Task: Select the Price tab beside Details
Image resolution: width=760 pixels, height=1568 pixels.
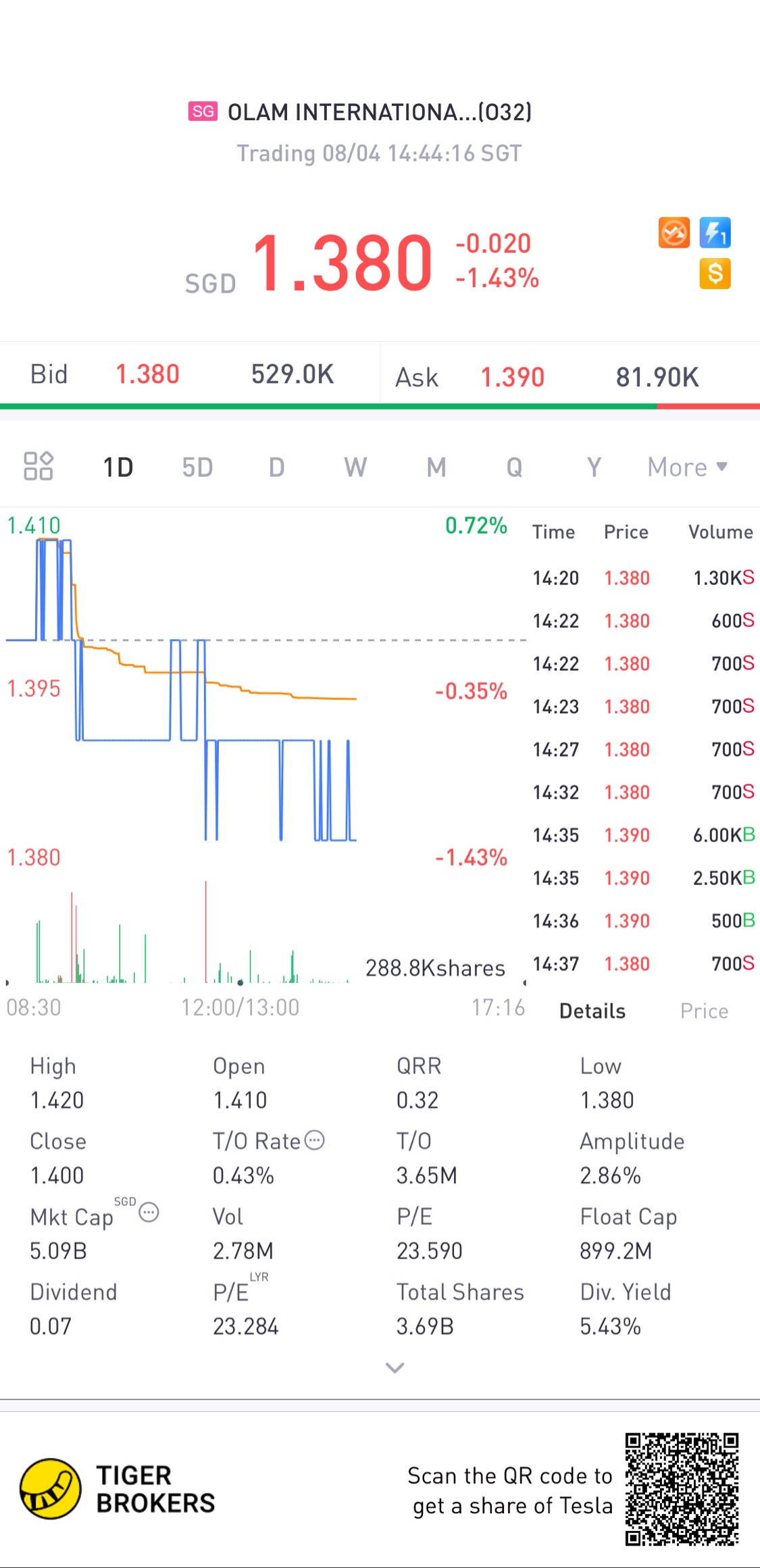Action: [x=704, y=1011]
